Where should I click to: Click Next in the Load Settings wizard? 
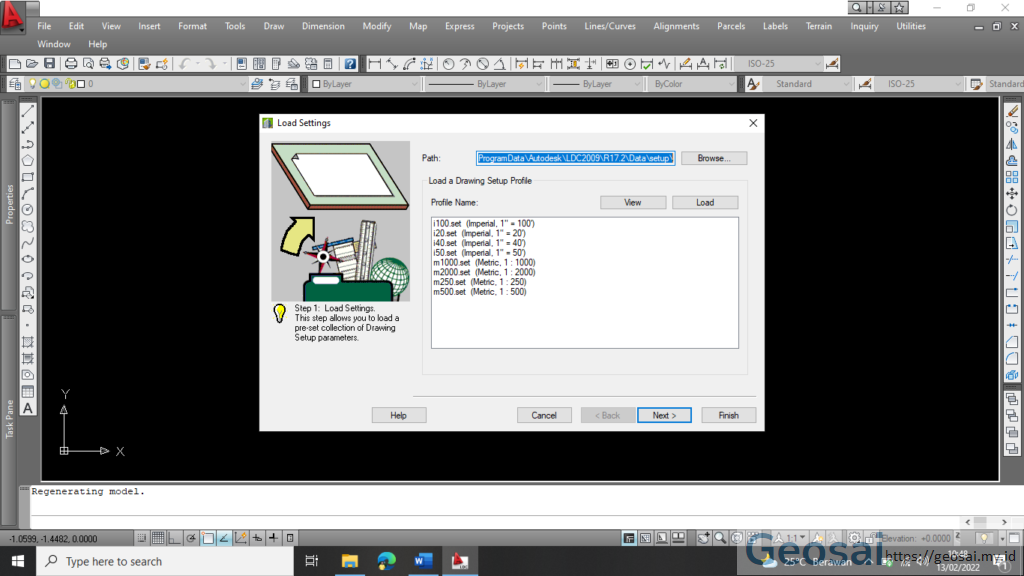[664, 415]
